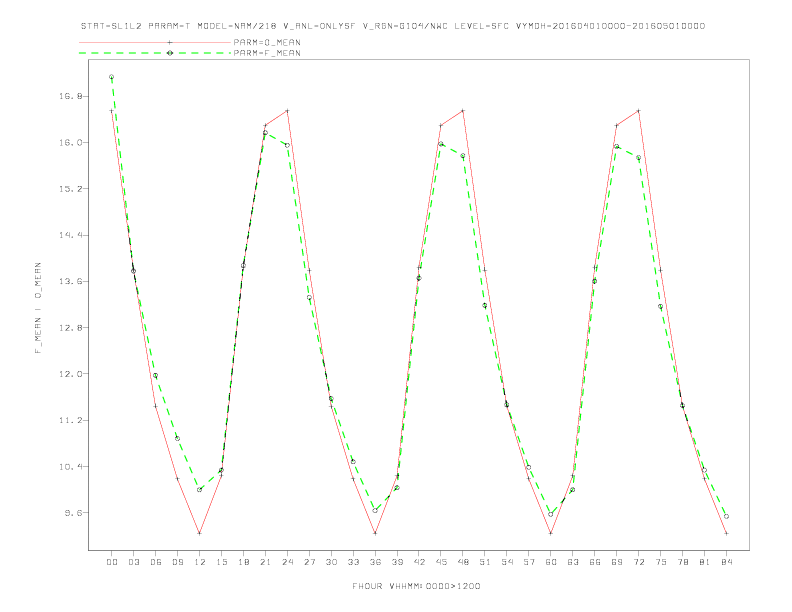Click the 66 forecast hour tick label
Image resolution: width=792 pixels, height=612 pixels.
[x=595, y=562]
